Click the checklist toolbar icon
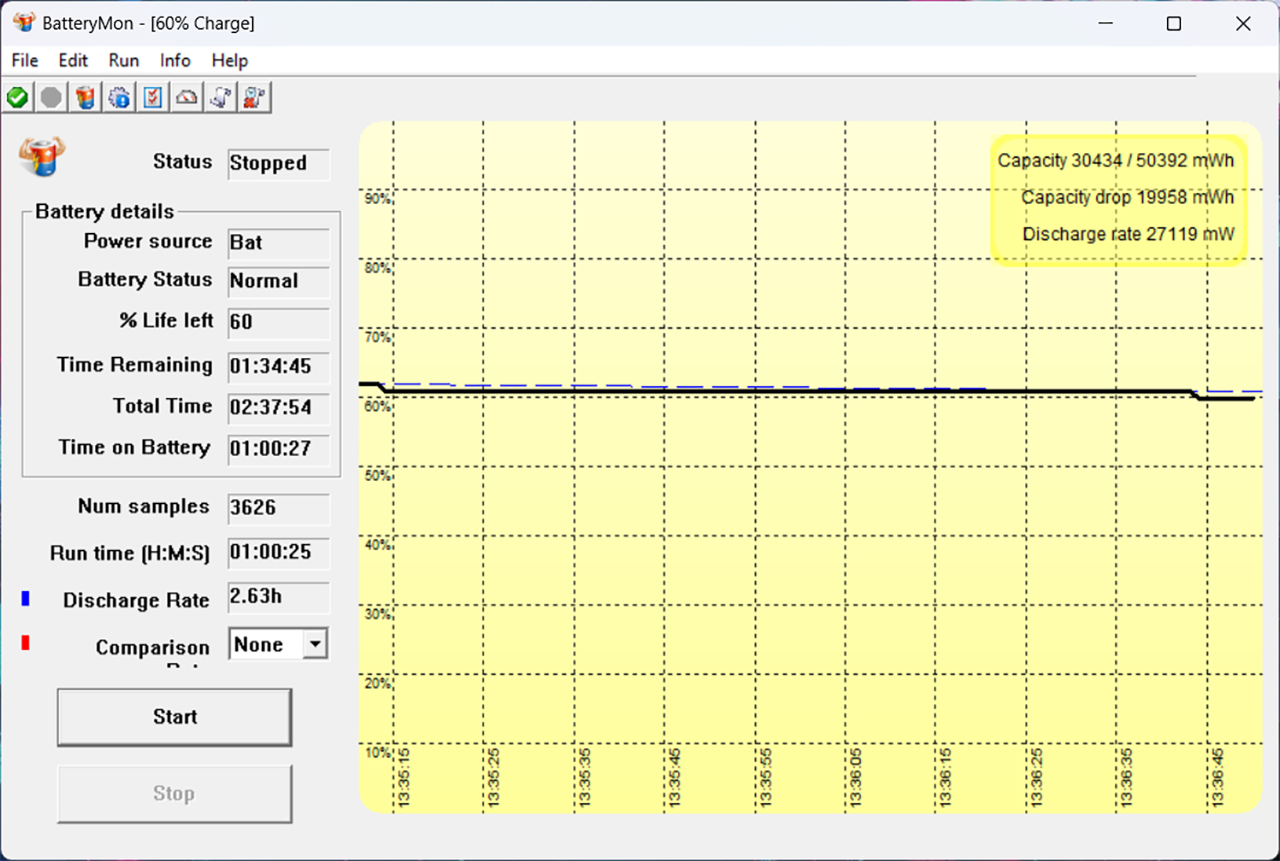 (x=153, y=97)
